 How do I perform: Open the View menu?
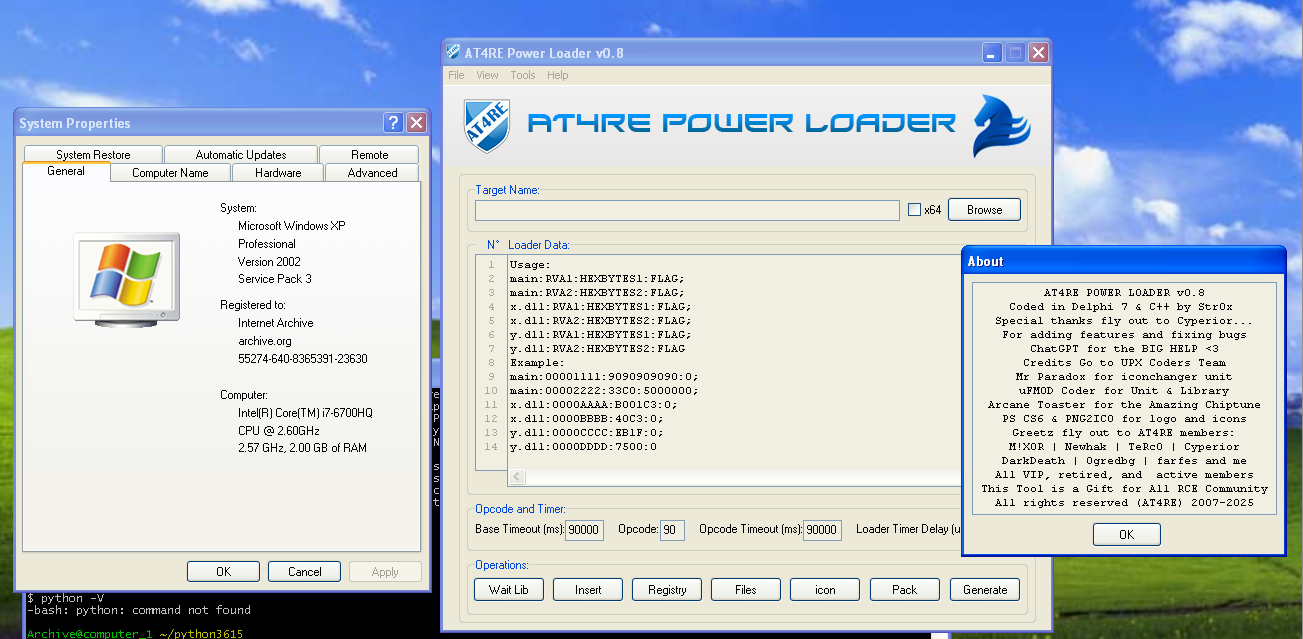[x=487, y=75]
